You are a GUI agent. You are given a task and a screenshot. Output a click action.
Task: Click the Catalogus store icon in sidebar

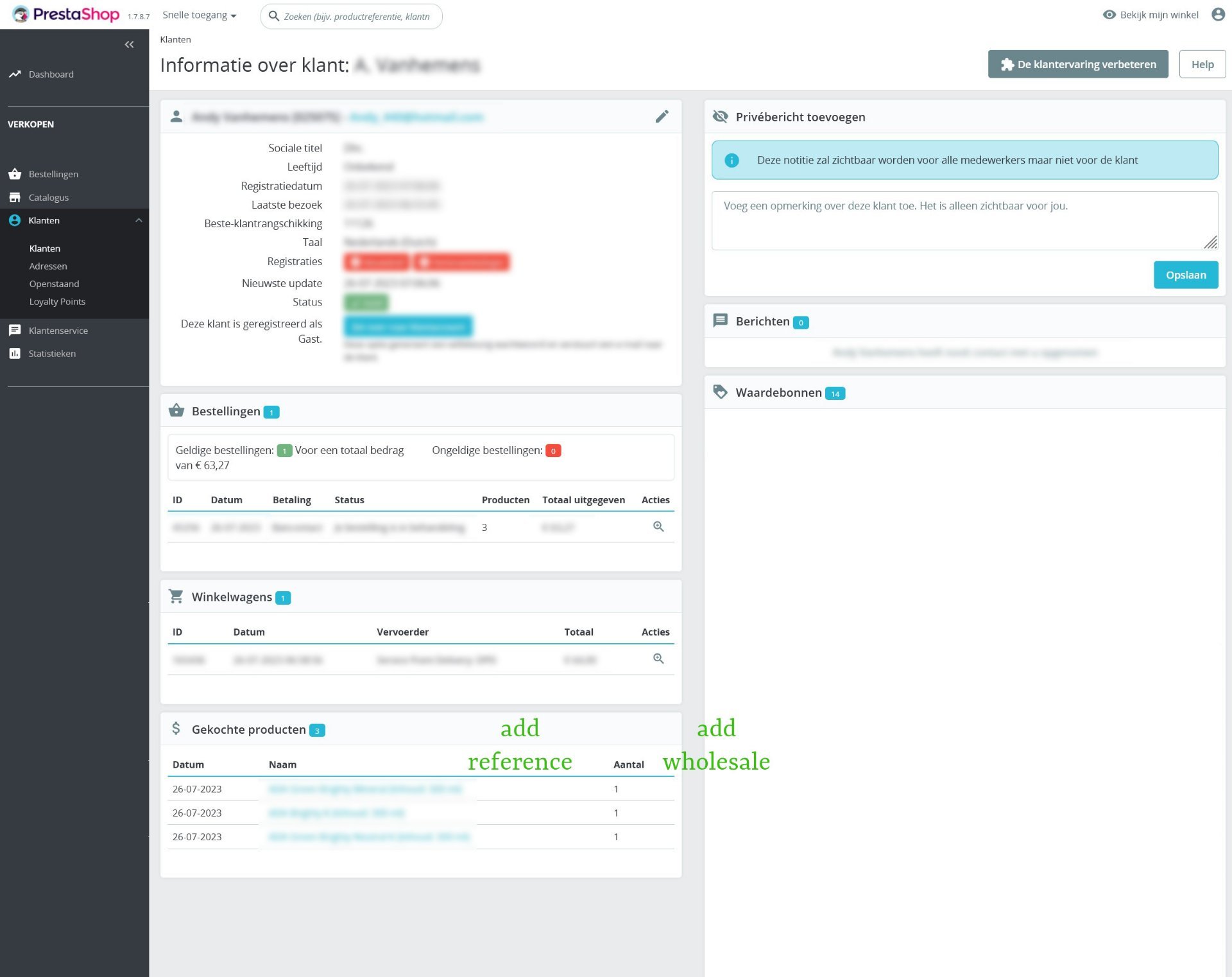(x=15, y=197)
